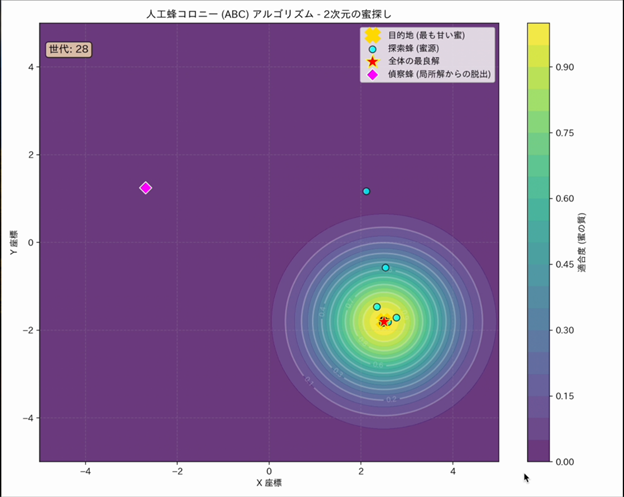Click the red star icon in legend

point(373,61)
